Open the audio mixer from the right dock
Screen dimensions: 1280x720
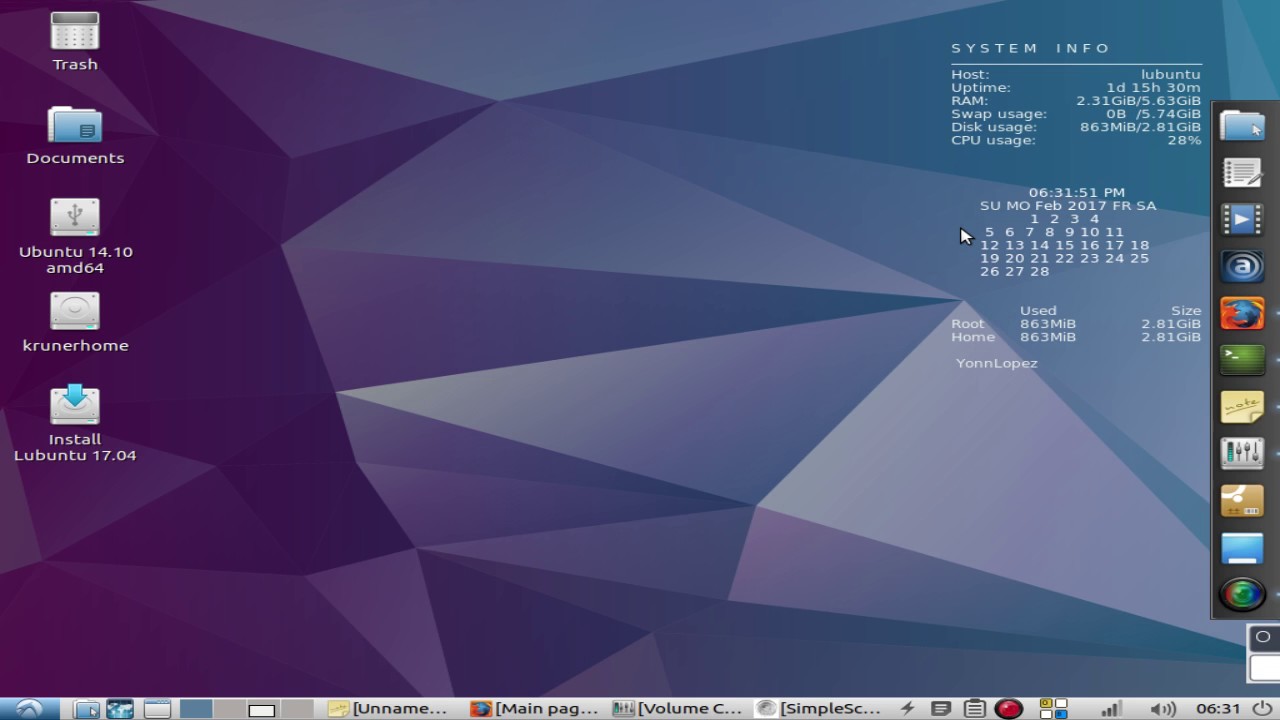pyautogui.click(x=1242, y=453)
